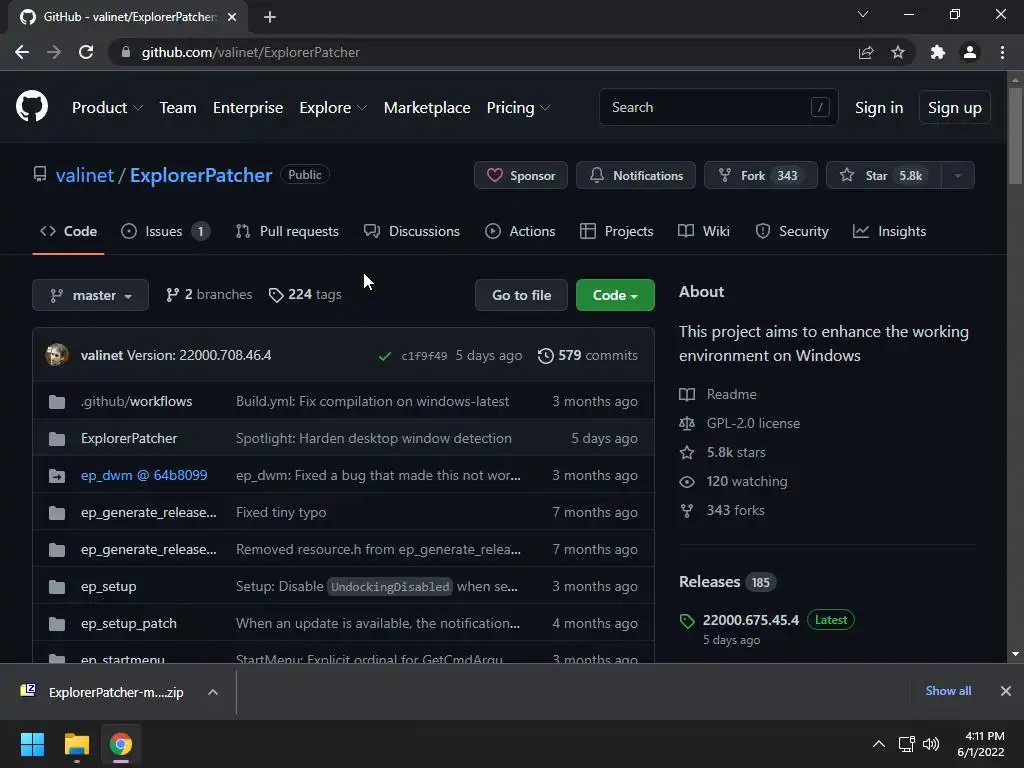Viewport: 1024px width, 768px height.
Task: View the 2 branches link
Action: pyautogui.click(x=208, y=295)
